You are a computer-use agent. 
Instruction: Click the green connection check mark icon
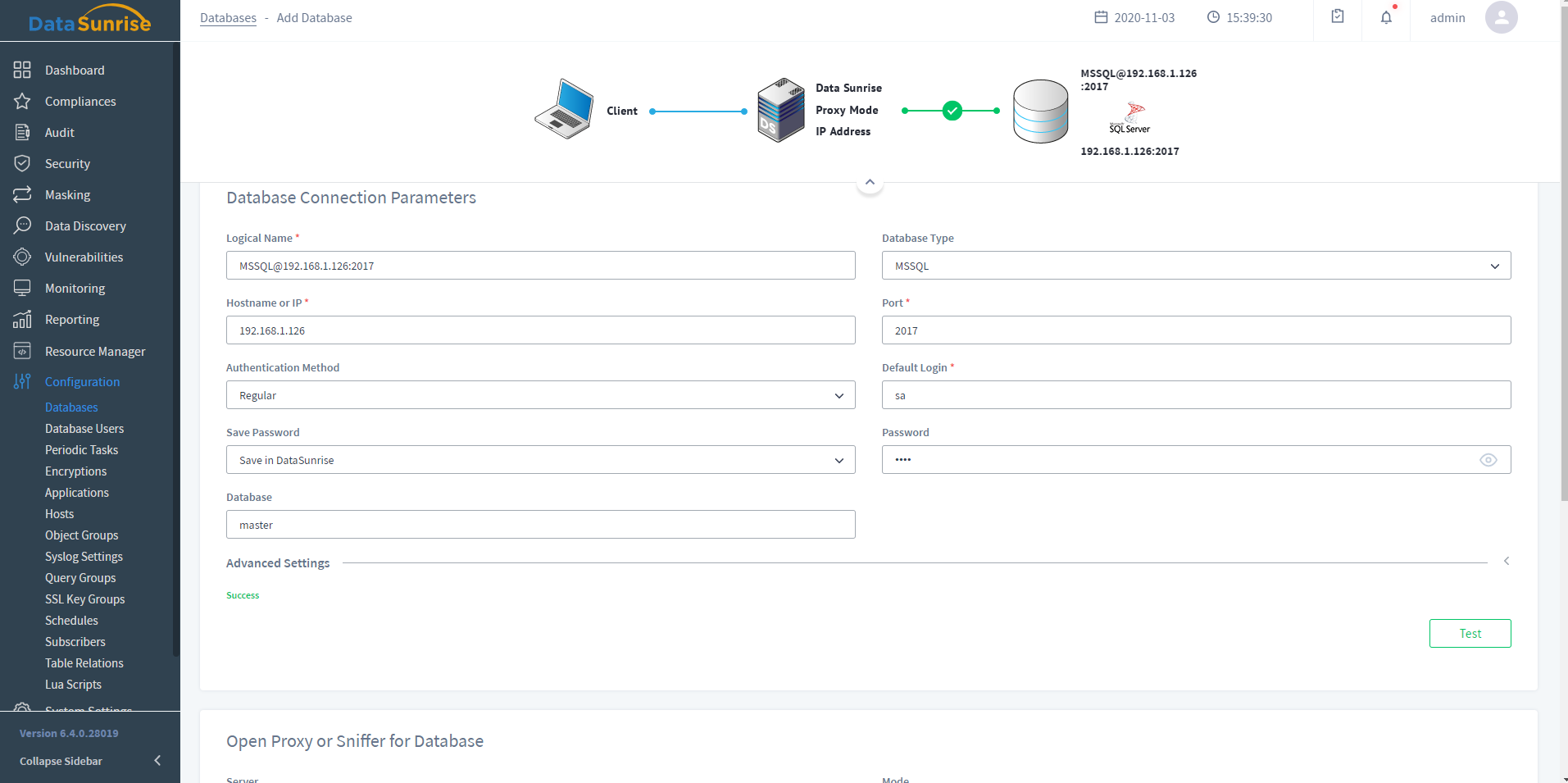[952, 111]
